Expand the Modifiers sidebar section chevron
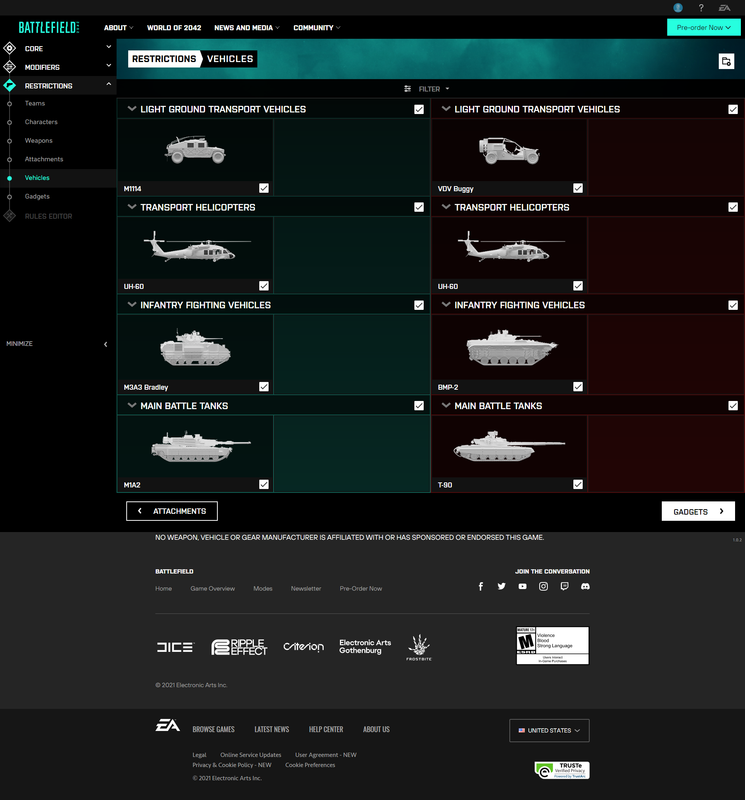Viewport: 745px width, 800px height. pos(108,65)
